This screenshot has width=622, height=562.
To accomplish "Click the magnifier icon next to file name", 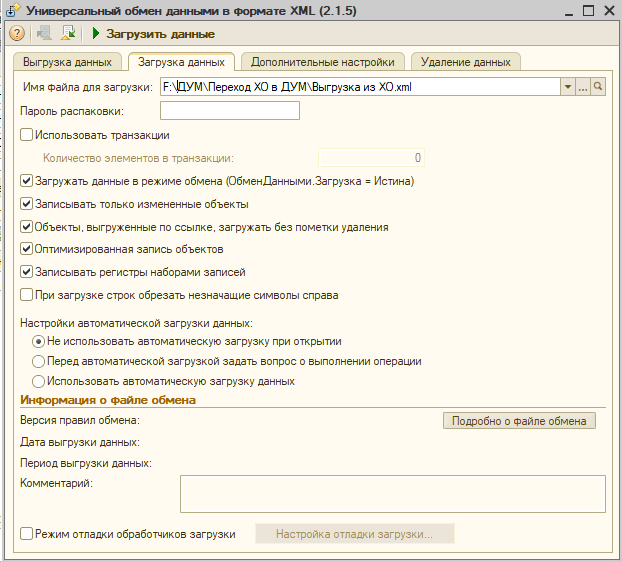I will click(598, 86).
